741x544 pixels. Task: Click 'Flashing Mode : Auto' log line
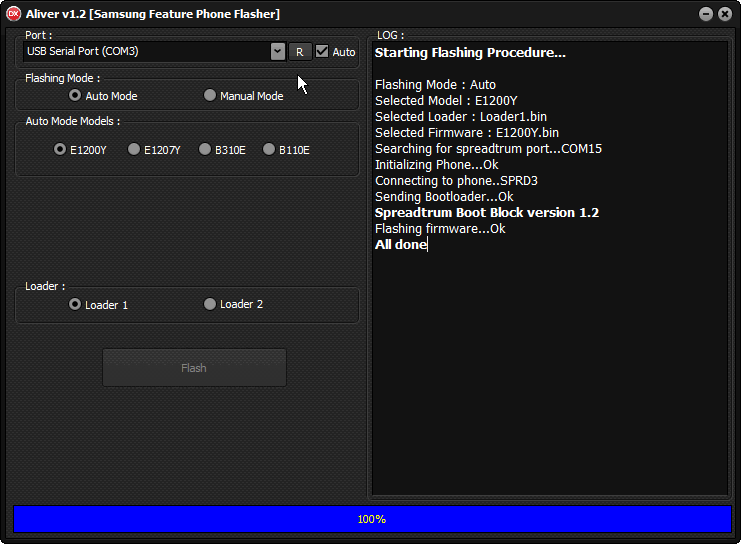435,85
